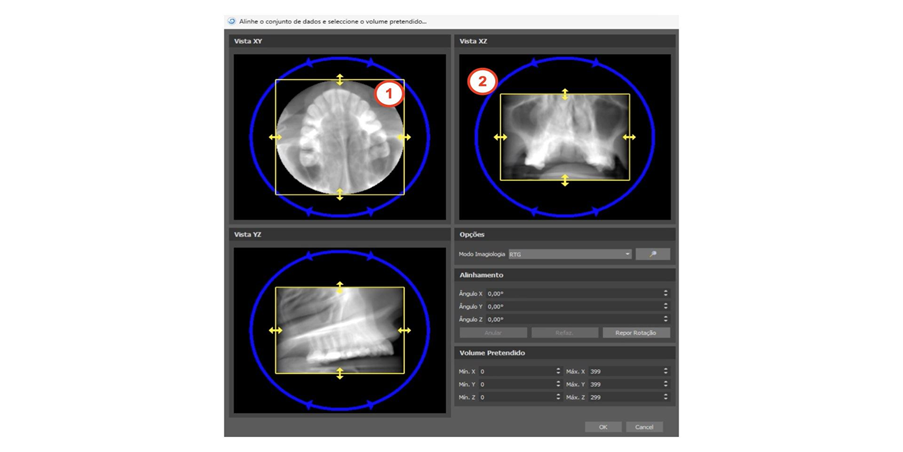Click the right resize arrow in Vista YZ
The height and width of the screenshot is (452, 903).
coord(404,330)
